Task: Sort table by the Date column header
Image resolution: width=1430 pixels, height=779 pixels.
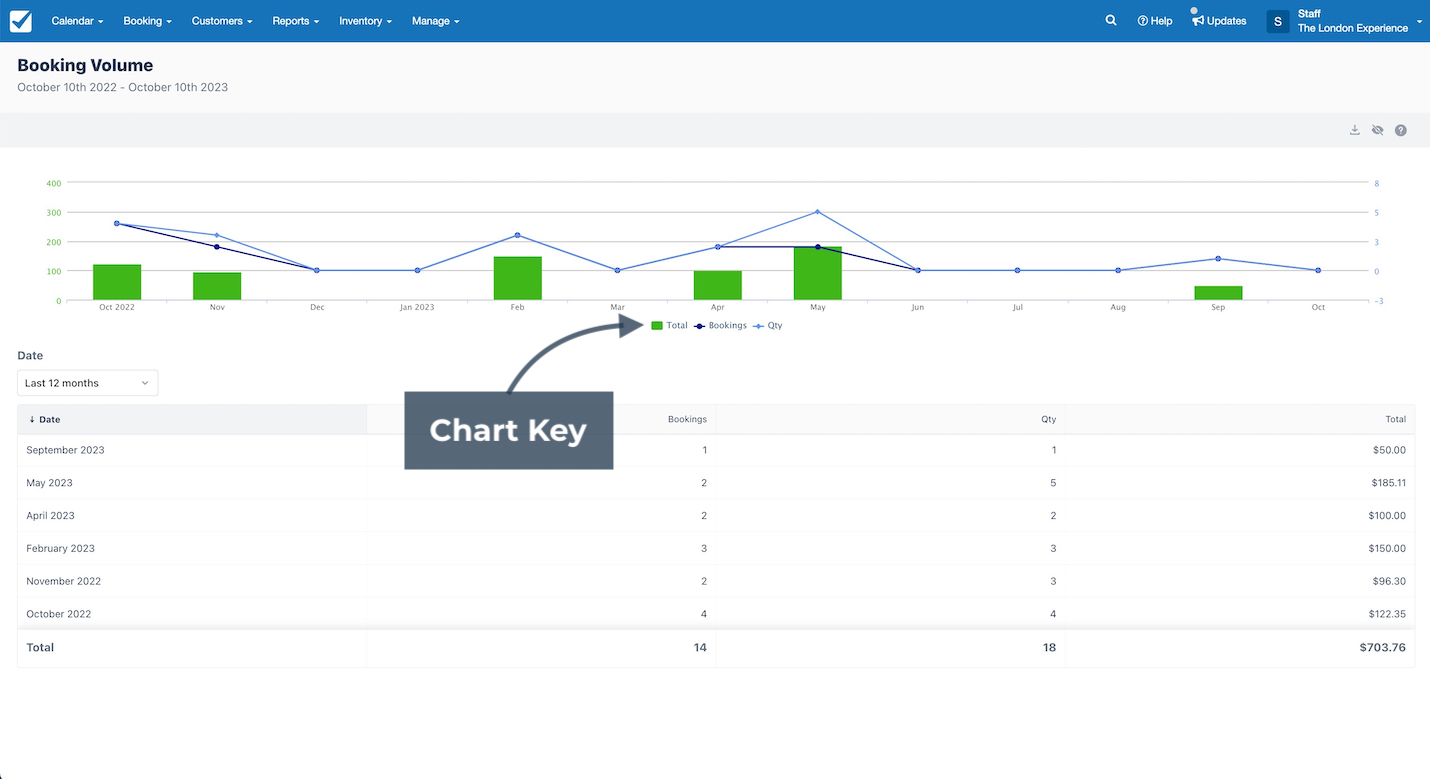Action: coord(192,420)
